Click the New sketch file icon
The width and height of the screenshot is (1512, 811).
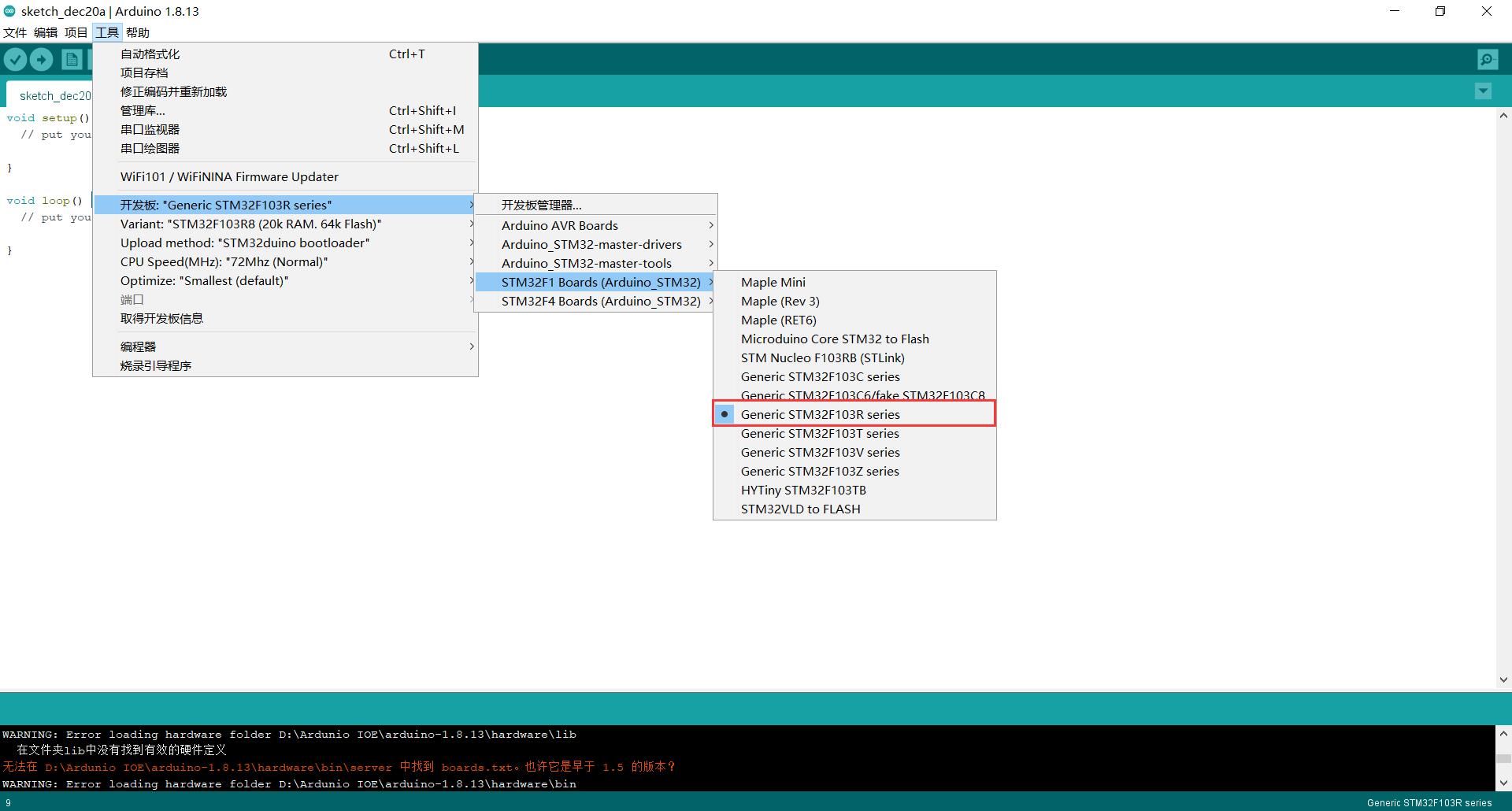point(72,59)
